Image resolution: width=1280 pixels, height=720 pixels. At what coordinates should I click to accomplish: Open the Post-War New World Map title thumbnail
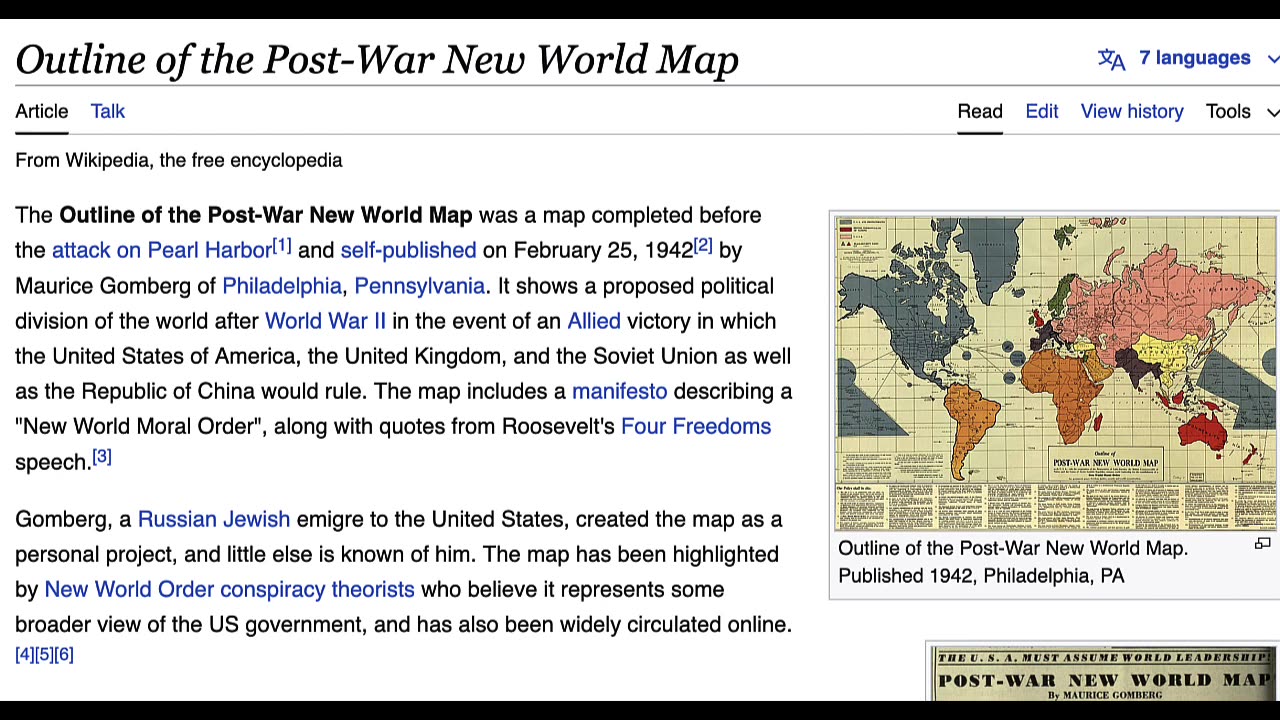point(1104,673)
